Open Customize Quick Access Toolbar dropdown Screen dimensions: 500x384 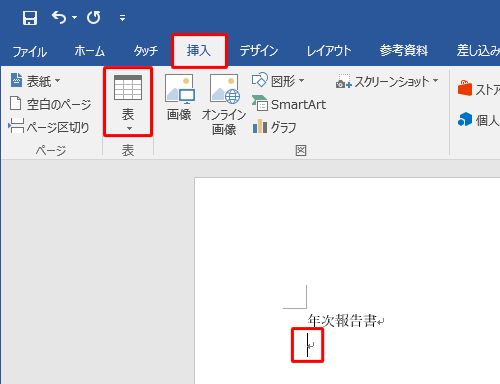[122, 18]
